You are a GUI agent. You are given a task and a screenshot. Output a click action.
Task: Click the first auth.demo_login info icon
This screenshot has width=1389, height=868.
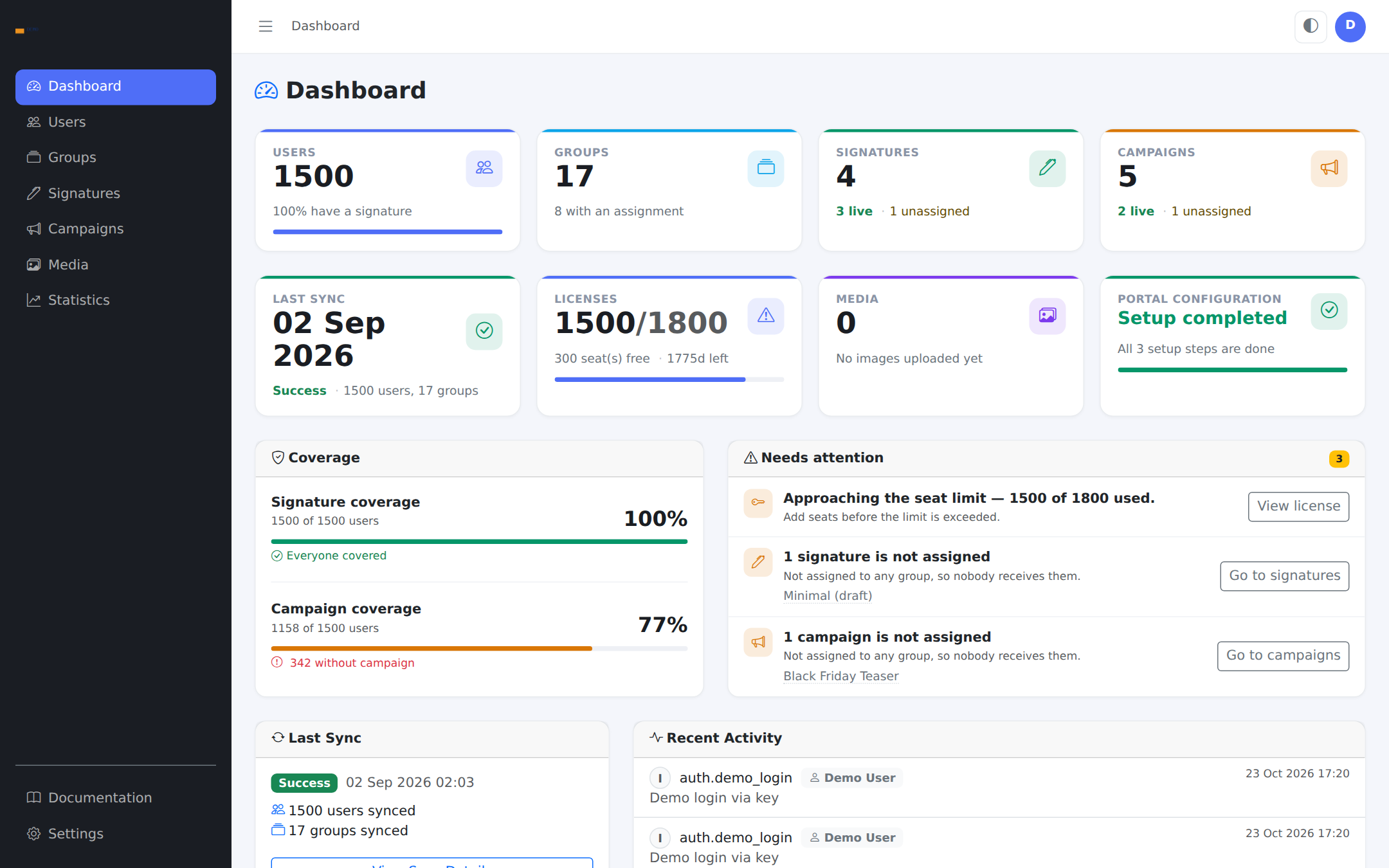pyautogui.click(x=660, y=778)
